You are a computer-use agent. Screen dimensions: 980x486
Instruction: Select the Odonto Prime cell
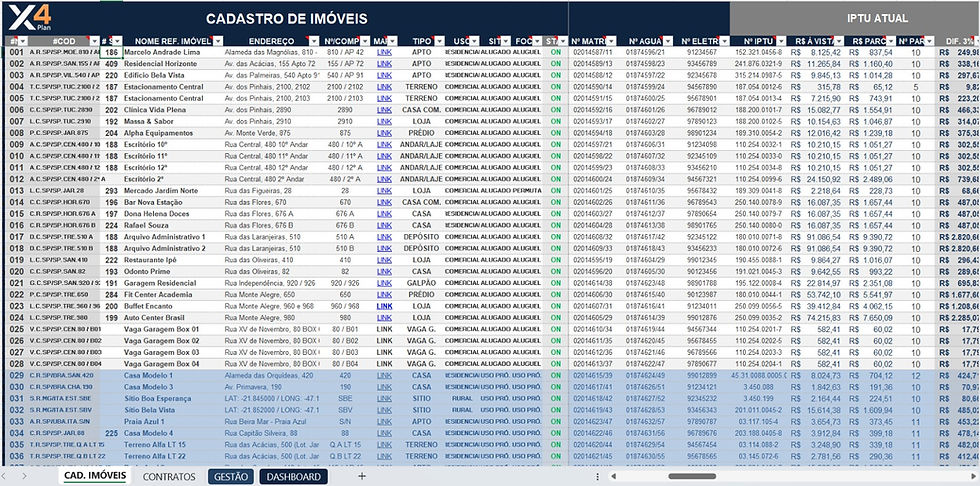[172, 272]
